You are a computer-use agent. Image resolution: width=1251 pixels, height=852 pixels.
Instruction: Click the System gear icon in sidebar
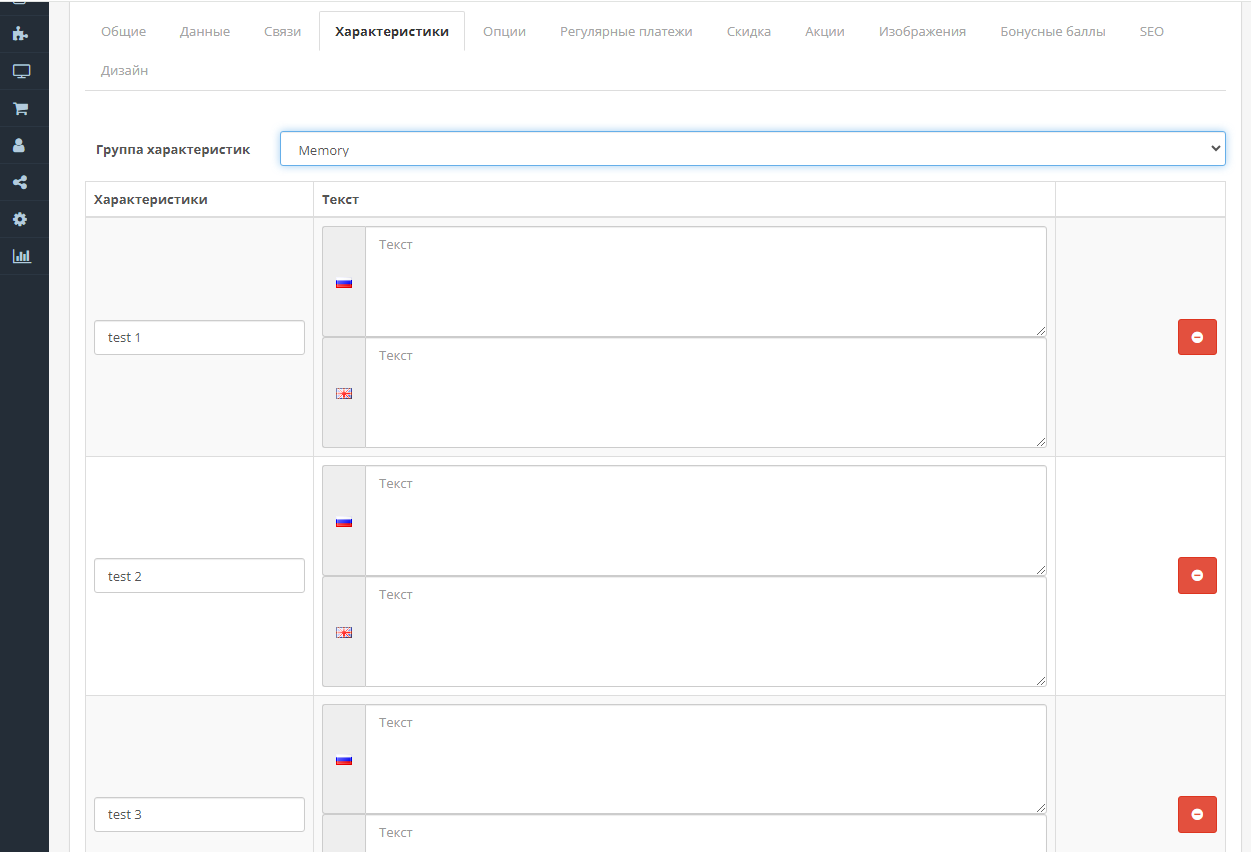pyautogui.click(x=21, y=219)
